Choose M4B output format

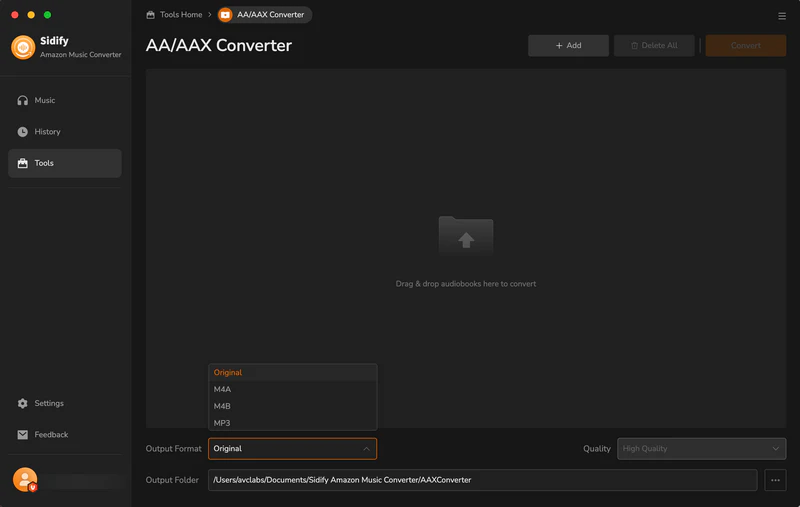click(292, 406)
